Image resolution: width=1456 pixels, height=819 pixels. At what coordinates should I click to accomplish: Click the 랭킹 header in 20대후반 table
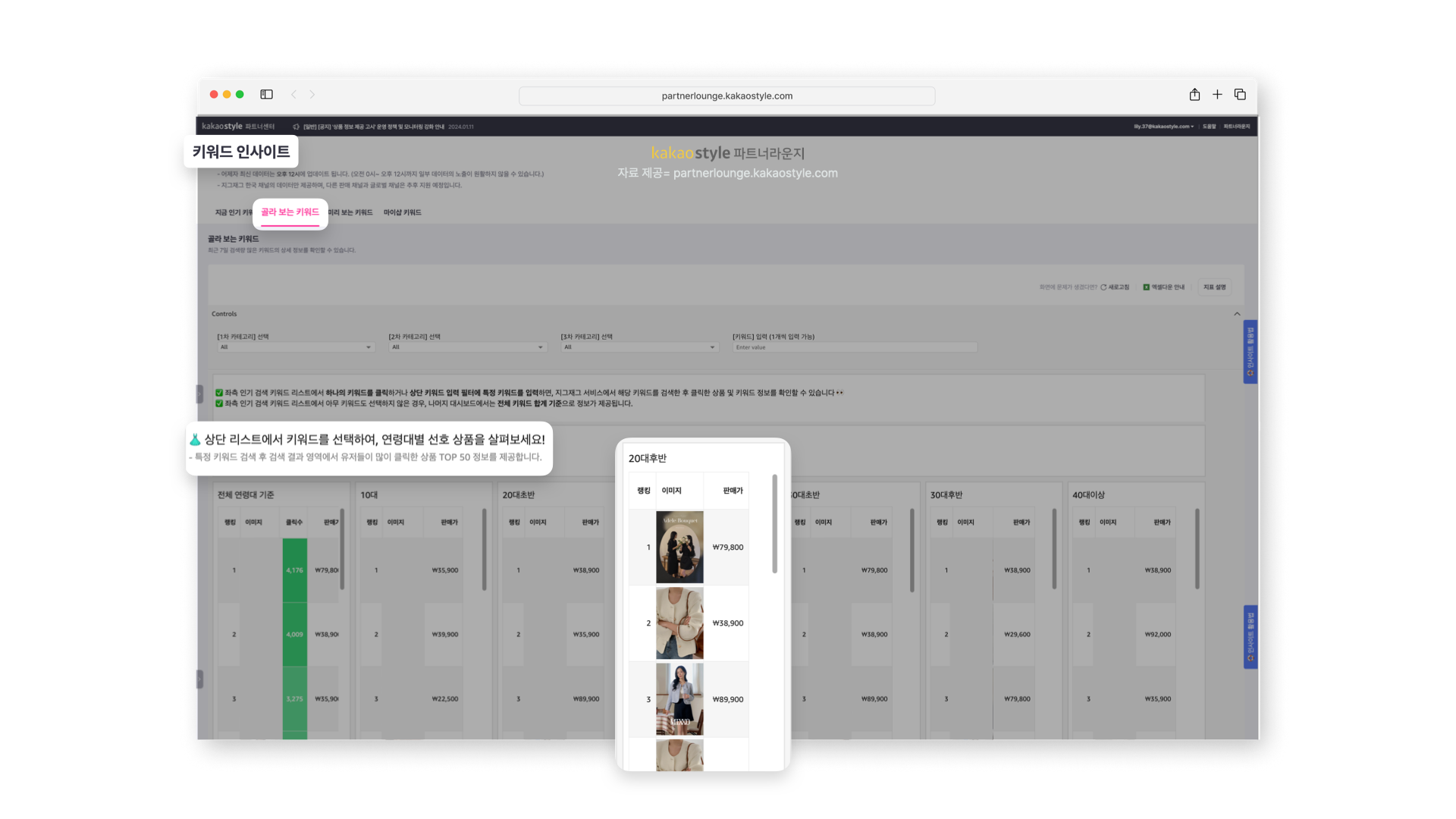pyautogui.click(x=644, y=491)
